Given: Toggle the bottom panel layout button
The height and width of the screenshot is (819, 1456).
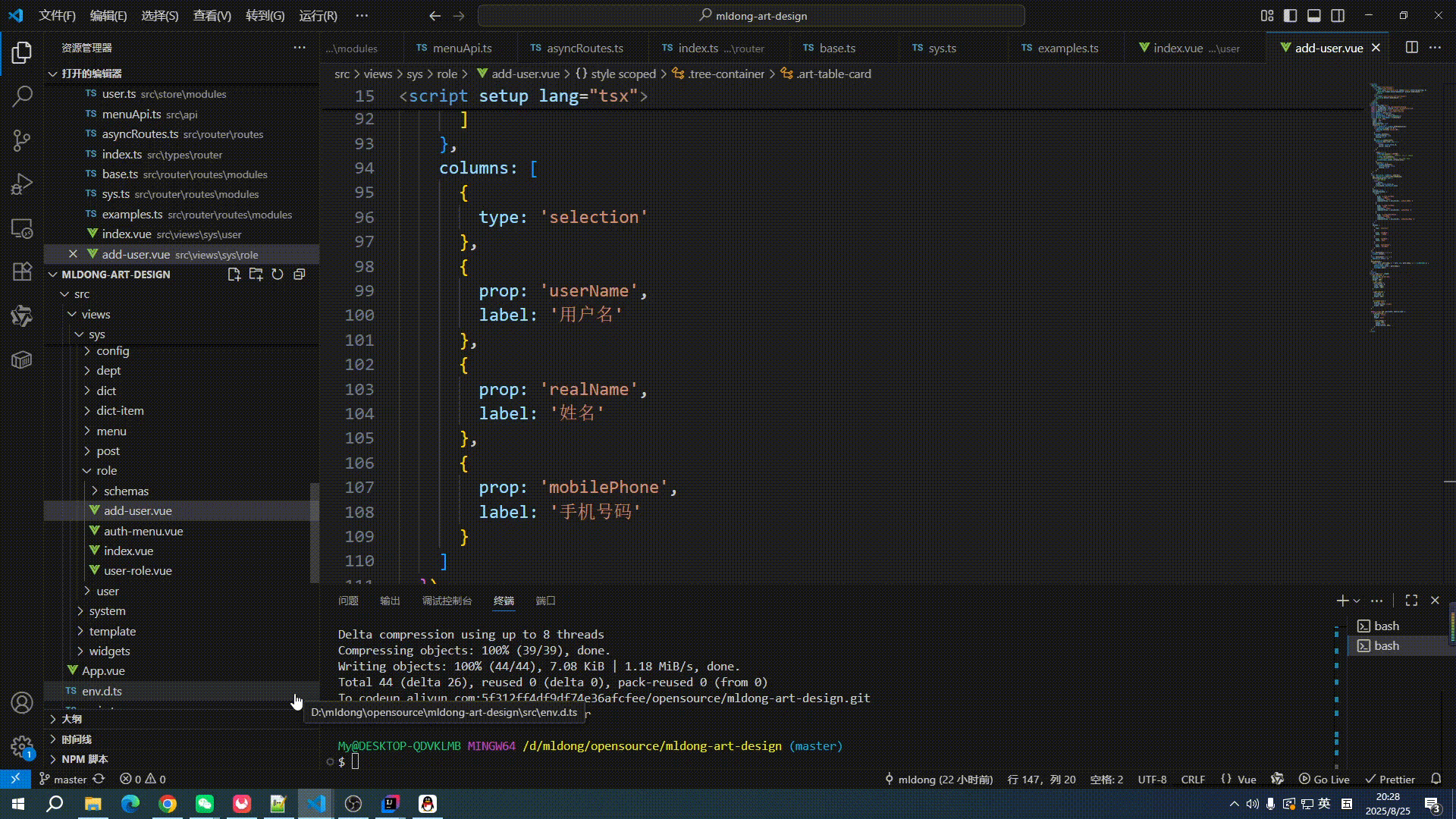Looking at the screenshot, I should point(1314,15).
